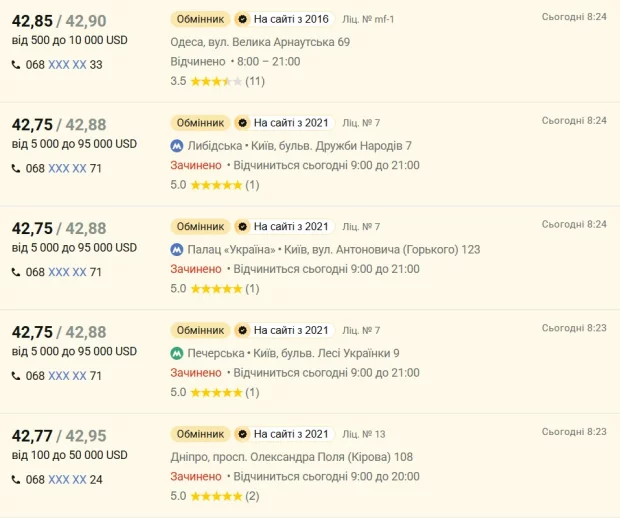Click phone icon beside number ending 24

(x=16, y=480)
